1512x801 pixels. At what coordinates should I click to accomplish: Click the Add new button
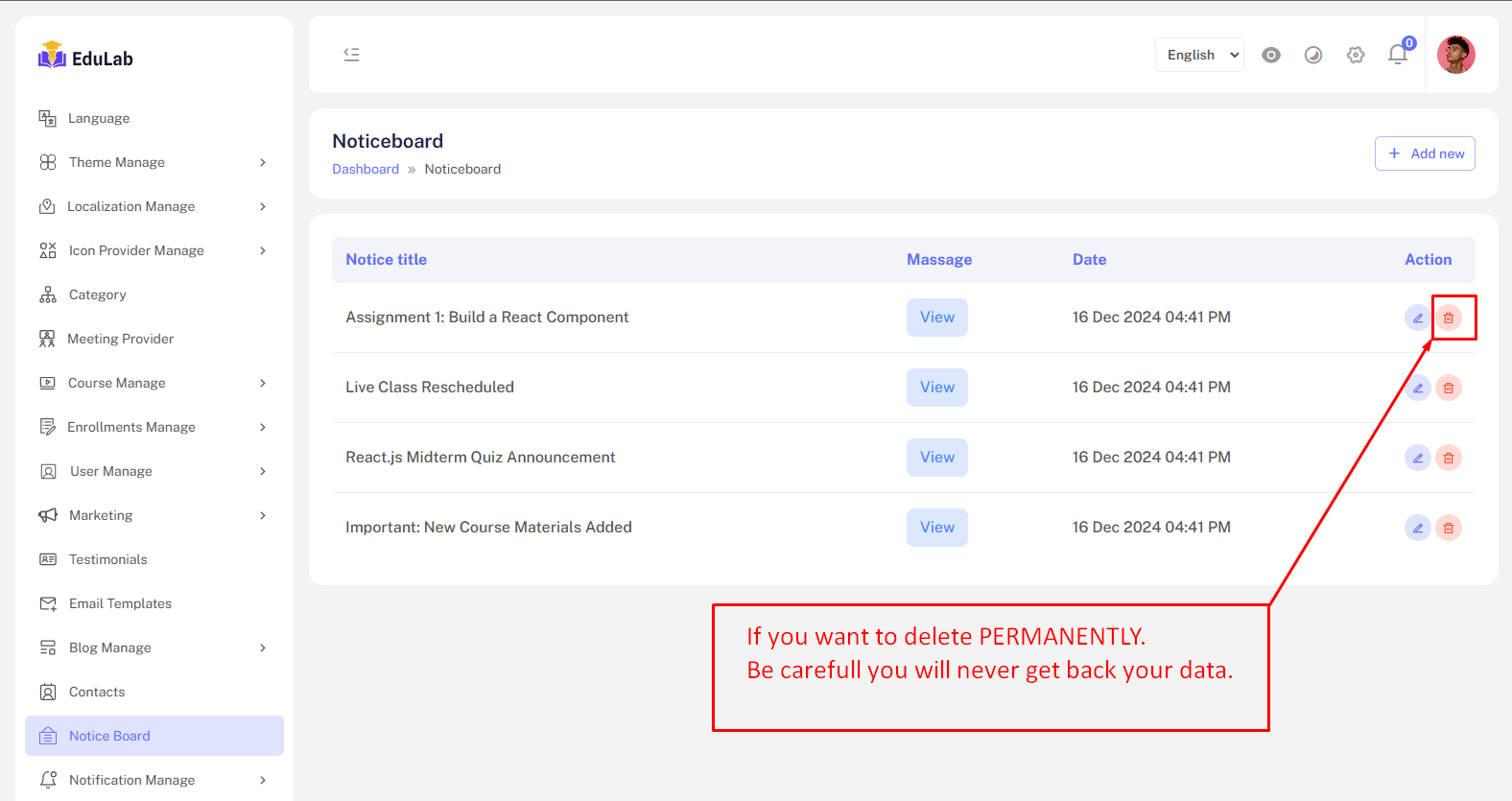[x=1425, y=153]
